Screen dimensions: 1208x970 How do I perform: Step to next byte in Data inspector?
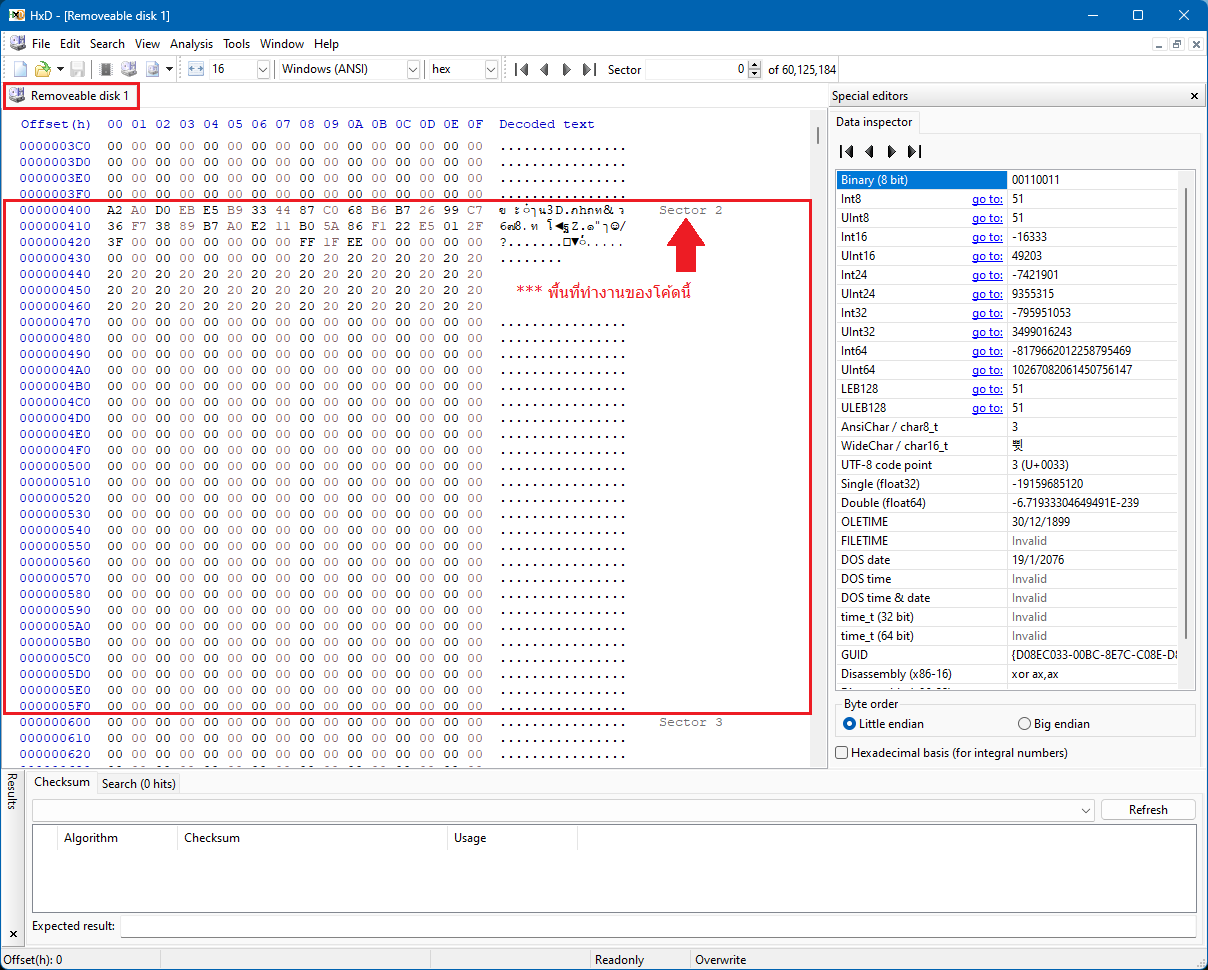click(x=891, y=152)
